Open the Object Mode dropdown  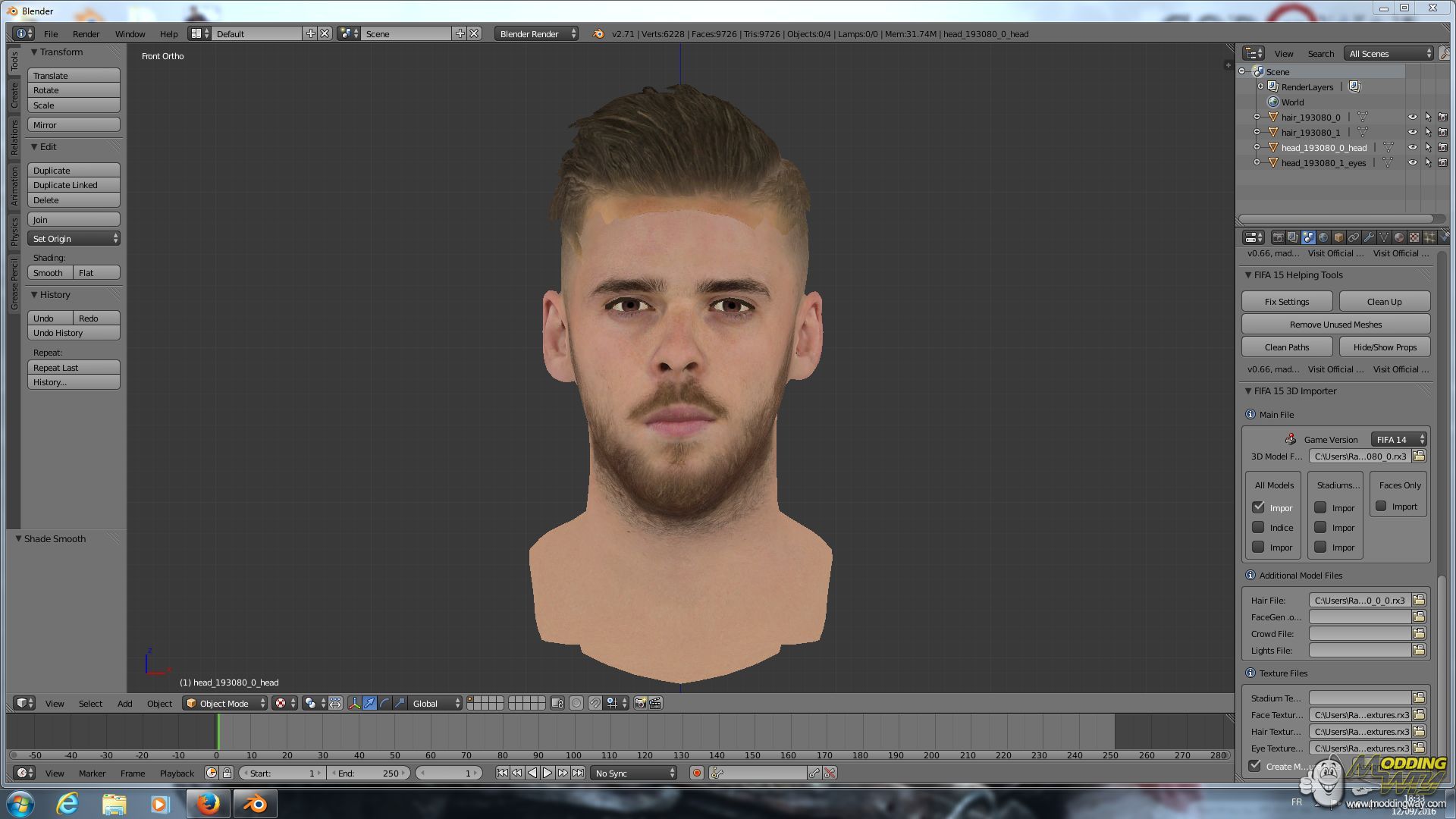[225, 704]
